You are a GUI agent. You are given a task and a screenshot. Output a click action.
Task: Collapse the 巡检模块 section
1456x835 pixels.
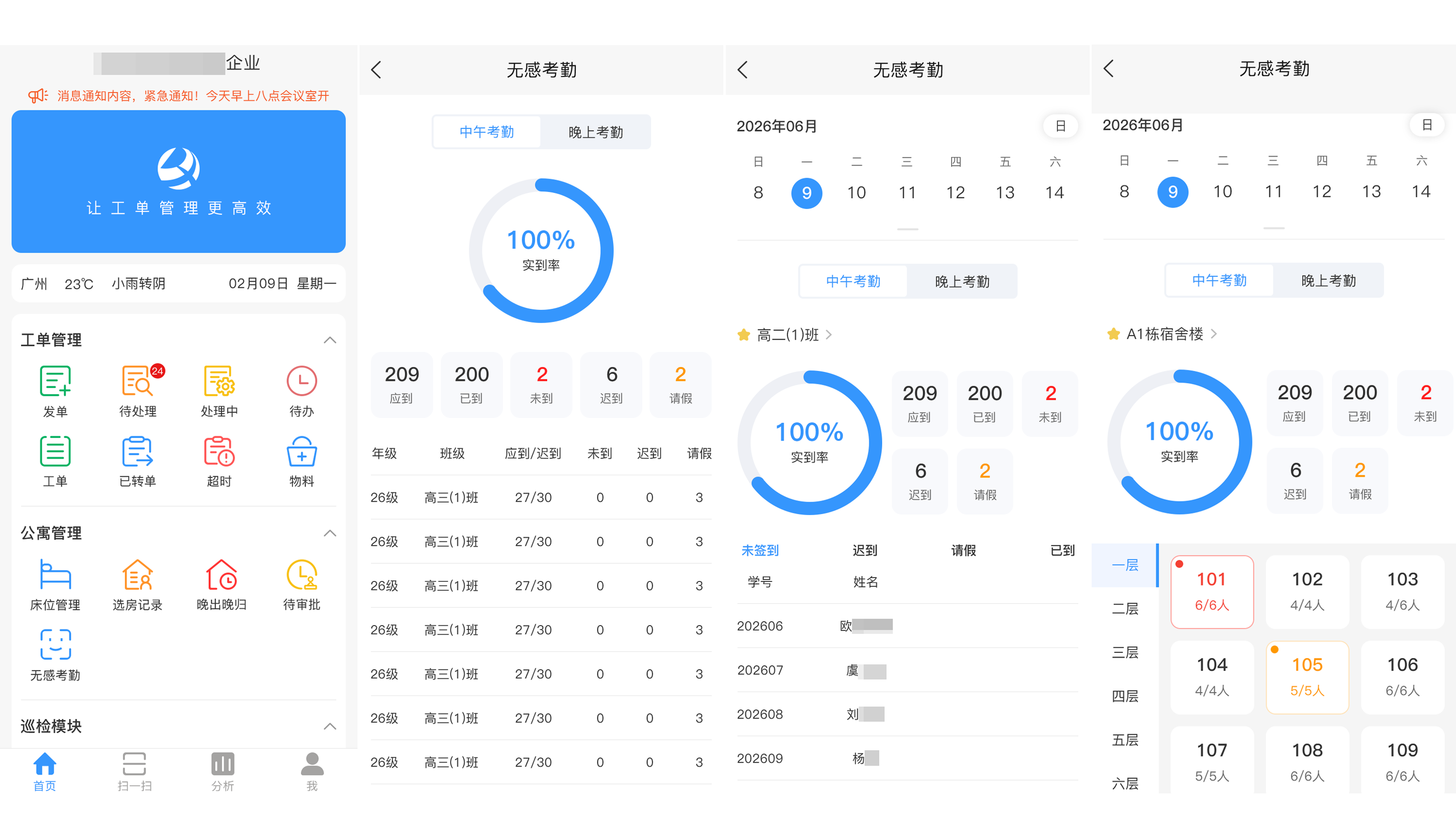pyautogui.click(x=330, y=727)
